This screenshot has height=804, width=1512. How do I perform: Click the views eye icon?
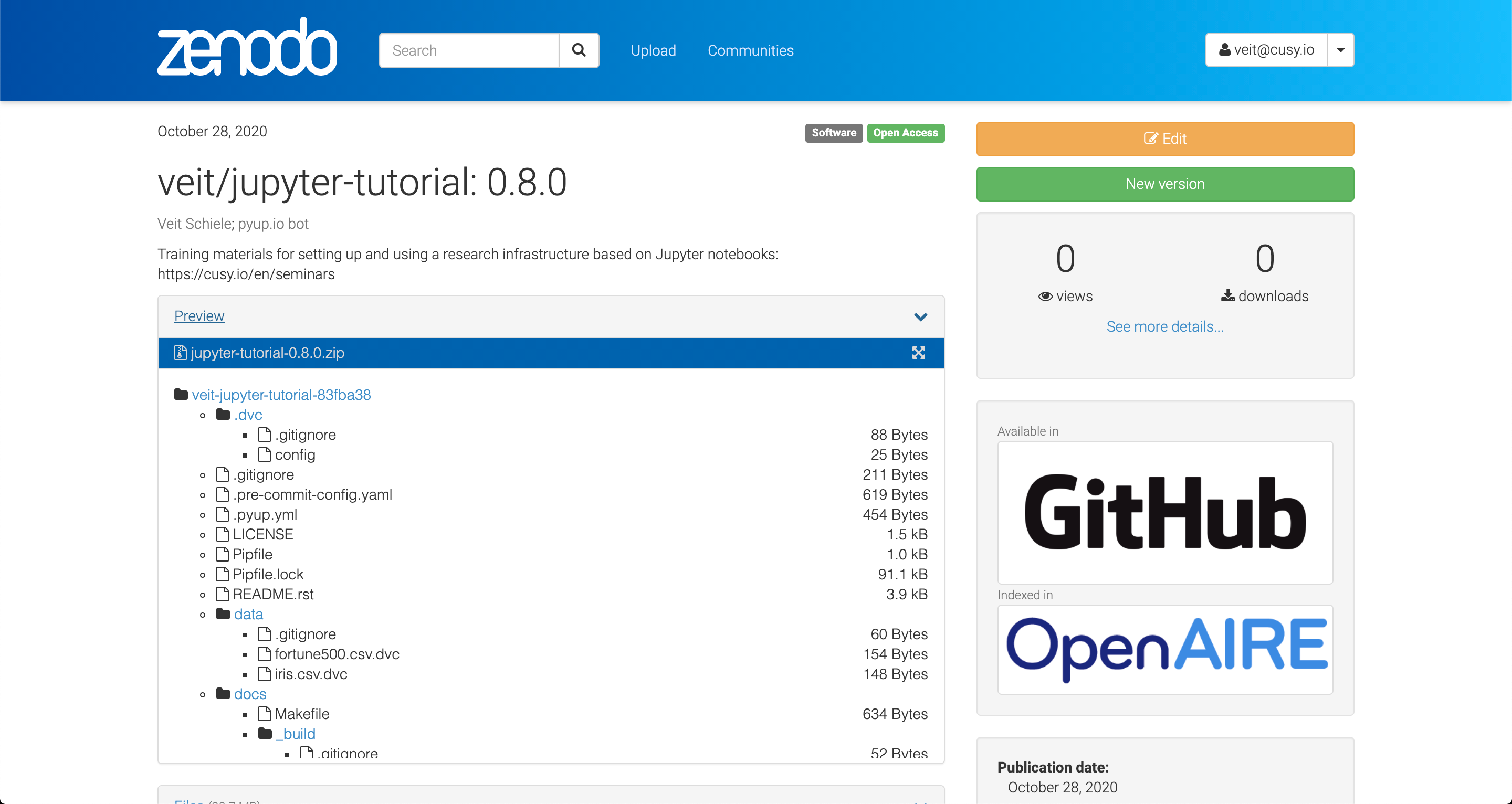1045,297
